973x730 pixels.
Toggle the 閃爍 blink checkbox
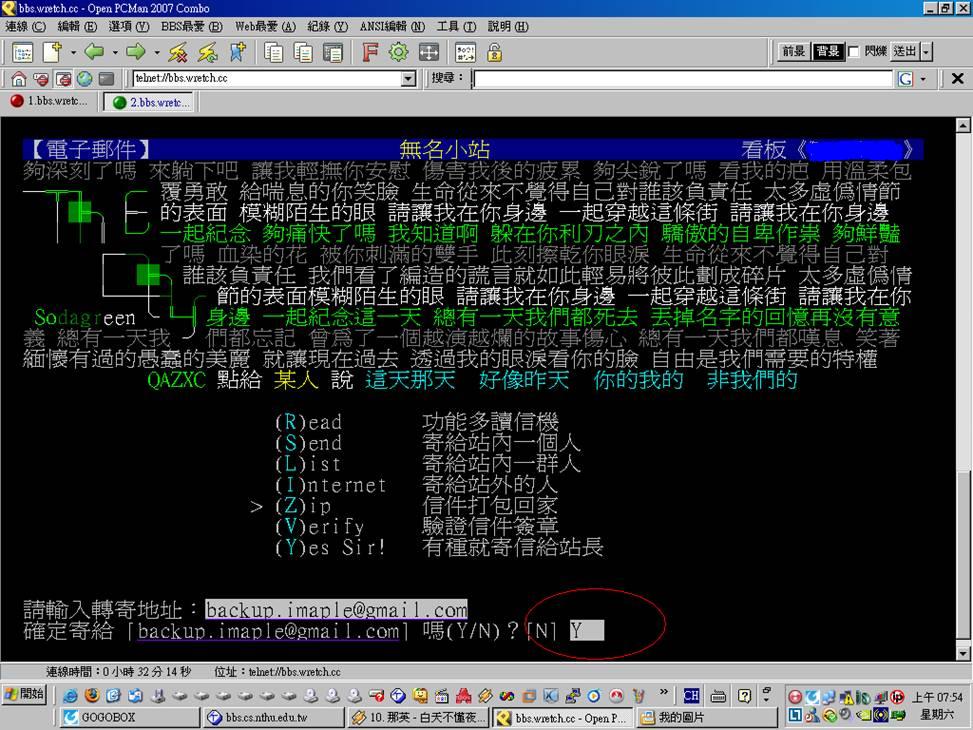tap(854, 52)
